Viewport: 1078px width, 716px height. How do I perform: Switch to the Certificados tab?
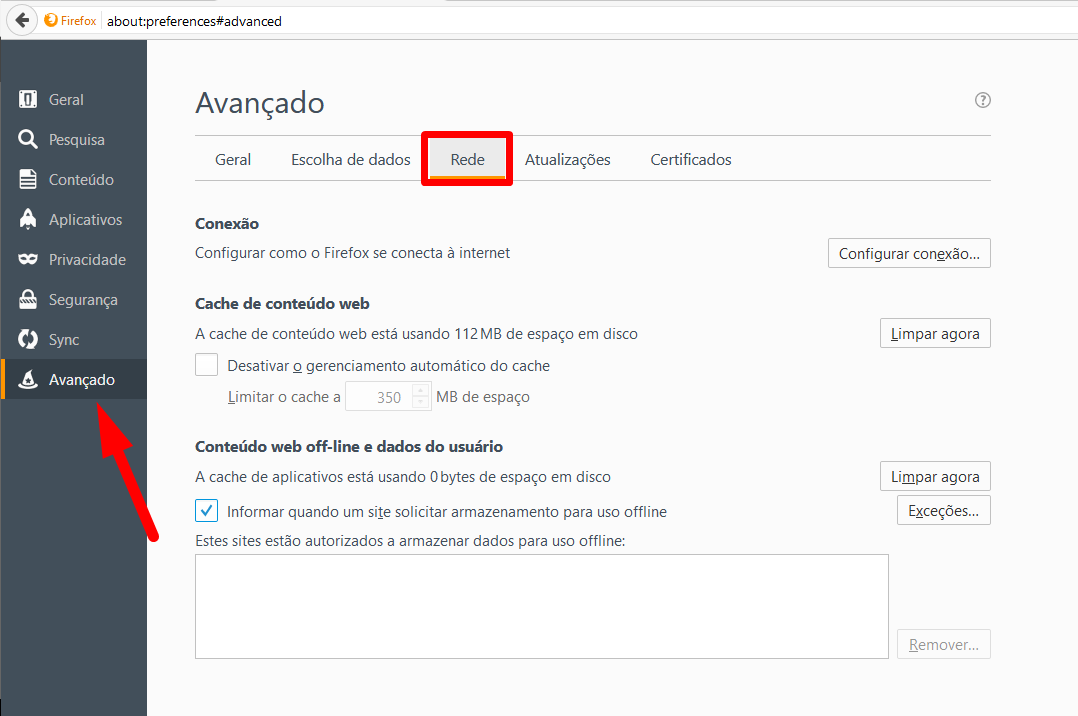pyautogui.click(x=690, y=160)
